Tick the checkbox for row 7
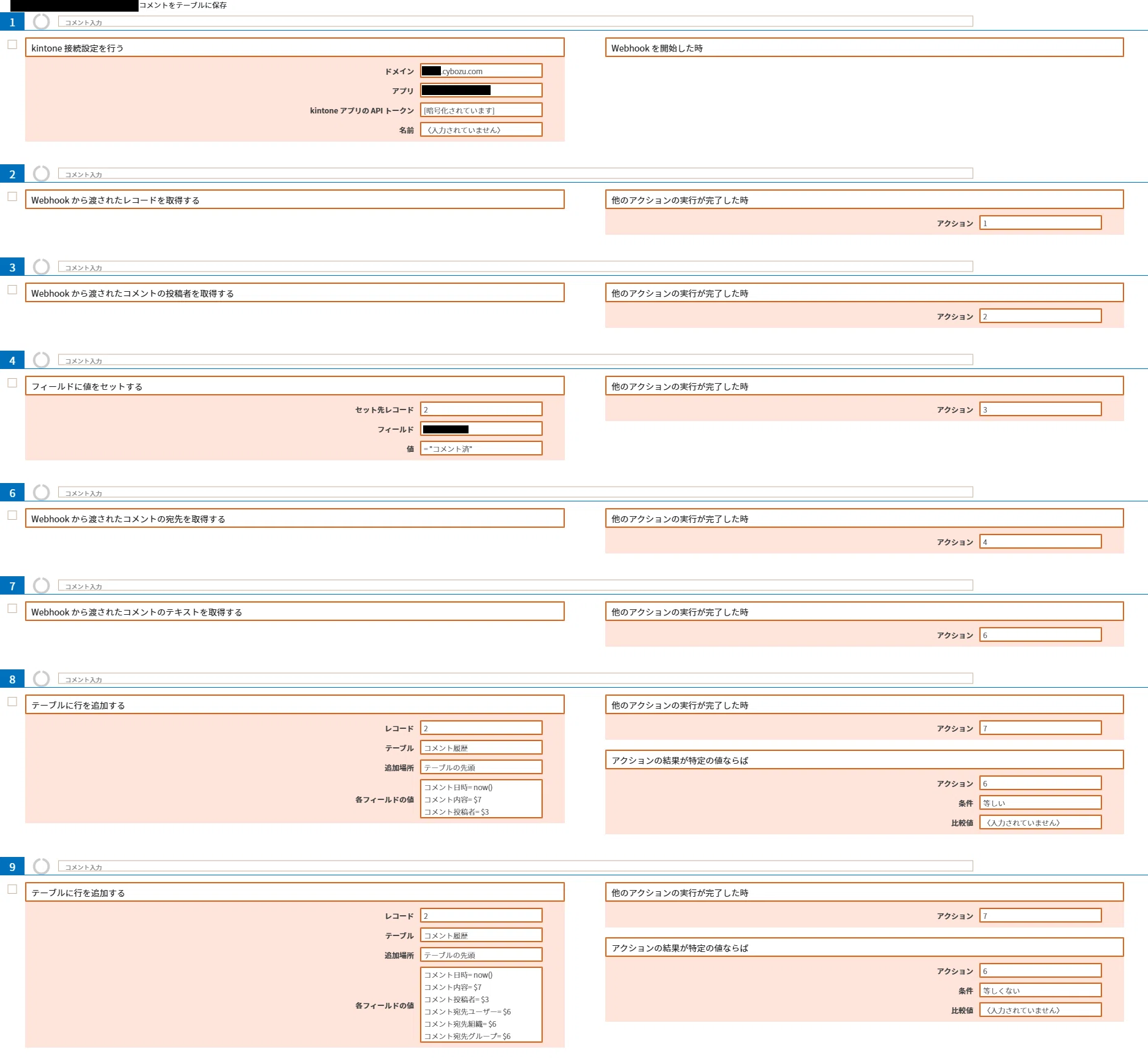 [x=12, y=609]
